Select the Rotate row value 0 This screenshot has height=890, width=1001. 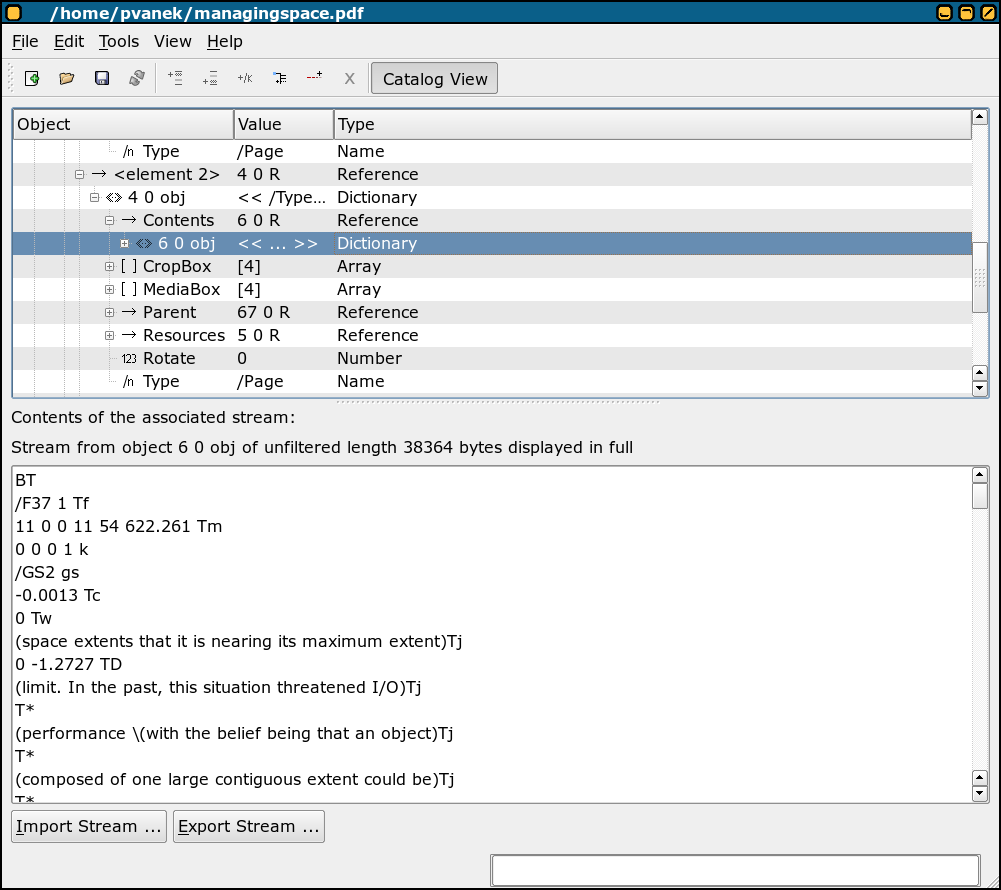coord(242,358)
